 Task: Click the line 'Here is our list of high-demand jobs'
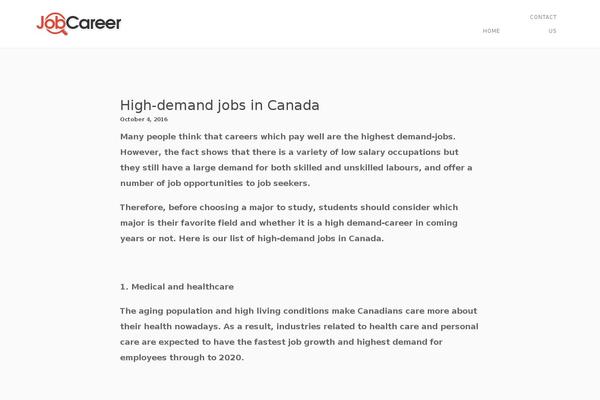[252, 238]
